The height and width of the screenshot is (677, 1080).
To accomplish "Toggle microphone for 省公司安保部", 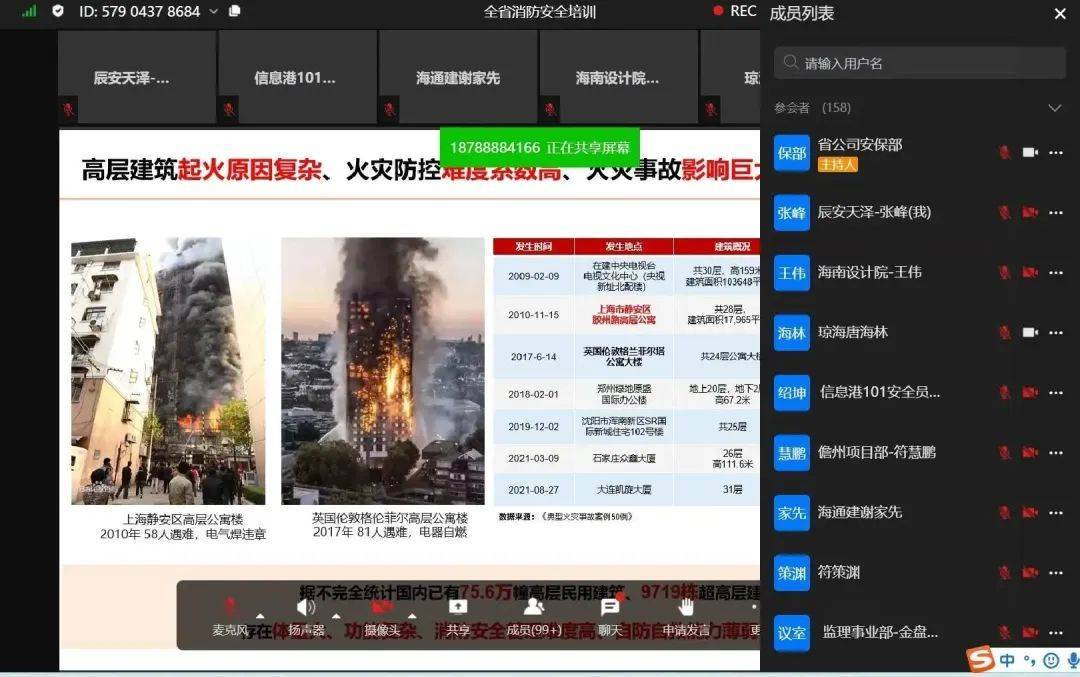I will 1005,152.
